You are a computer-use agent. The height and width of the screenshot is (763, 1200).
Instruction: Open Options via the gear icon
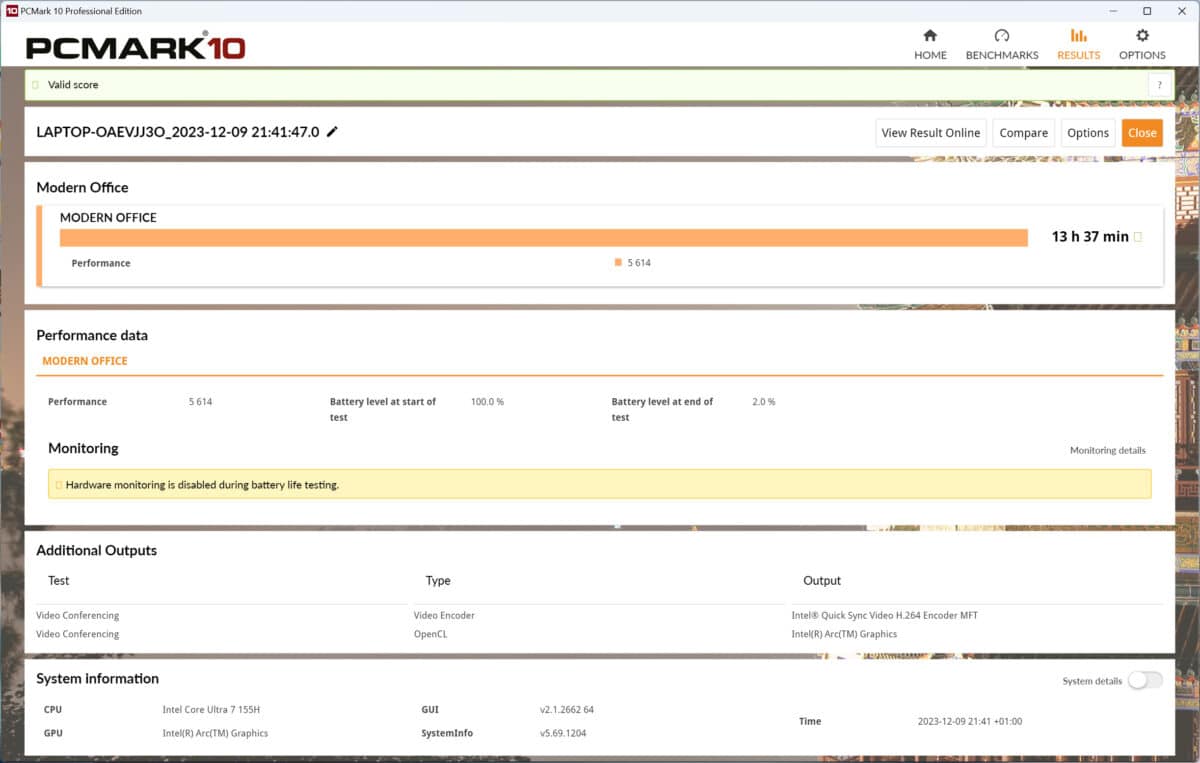tap(1142, 36)
